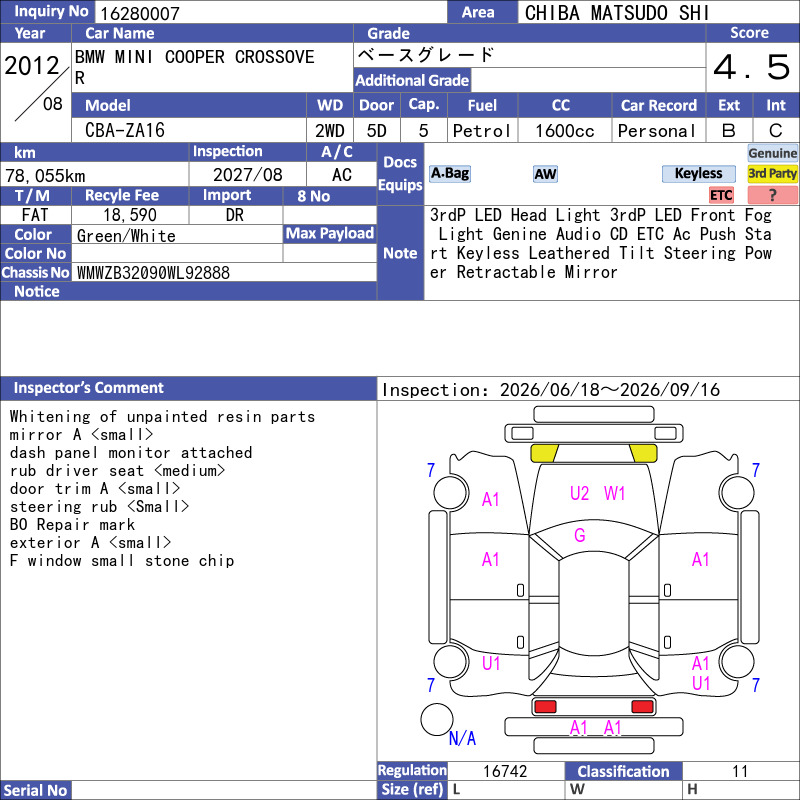The height and width of the screenshot is (800, 800).
Task: Click the U2 damage mark on the hood
Action: click(579, 493)
